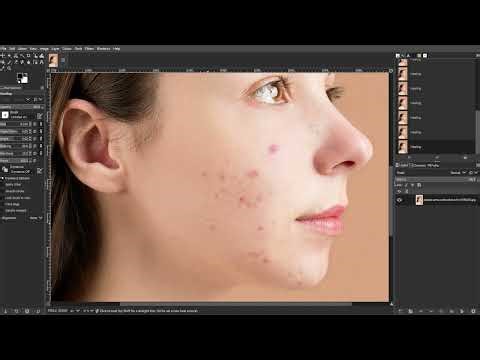Open the Windows menu
The height and width of the screenshot is (360, 480).
click(x=103, y=49)
